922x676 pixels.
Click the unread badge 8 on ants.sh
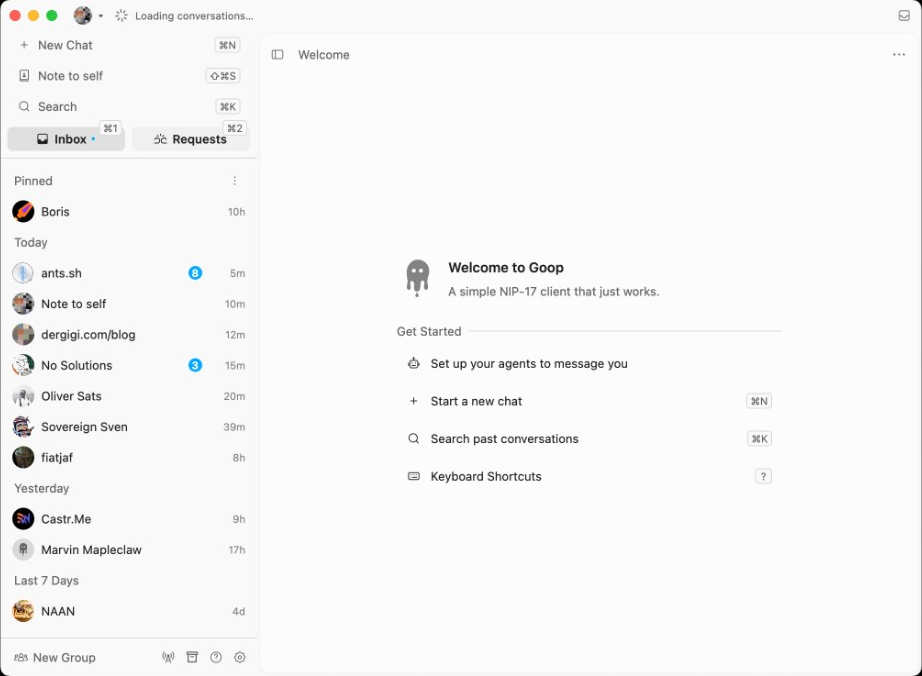pyautogui.click(x=195, y=273)
